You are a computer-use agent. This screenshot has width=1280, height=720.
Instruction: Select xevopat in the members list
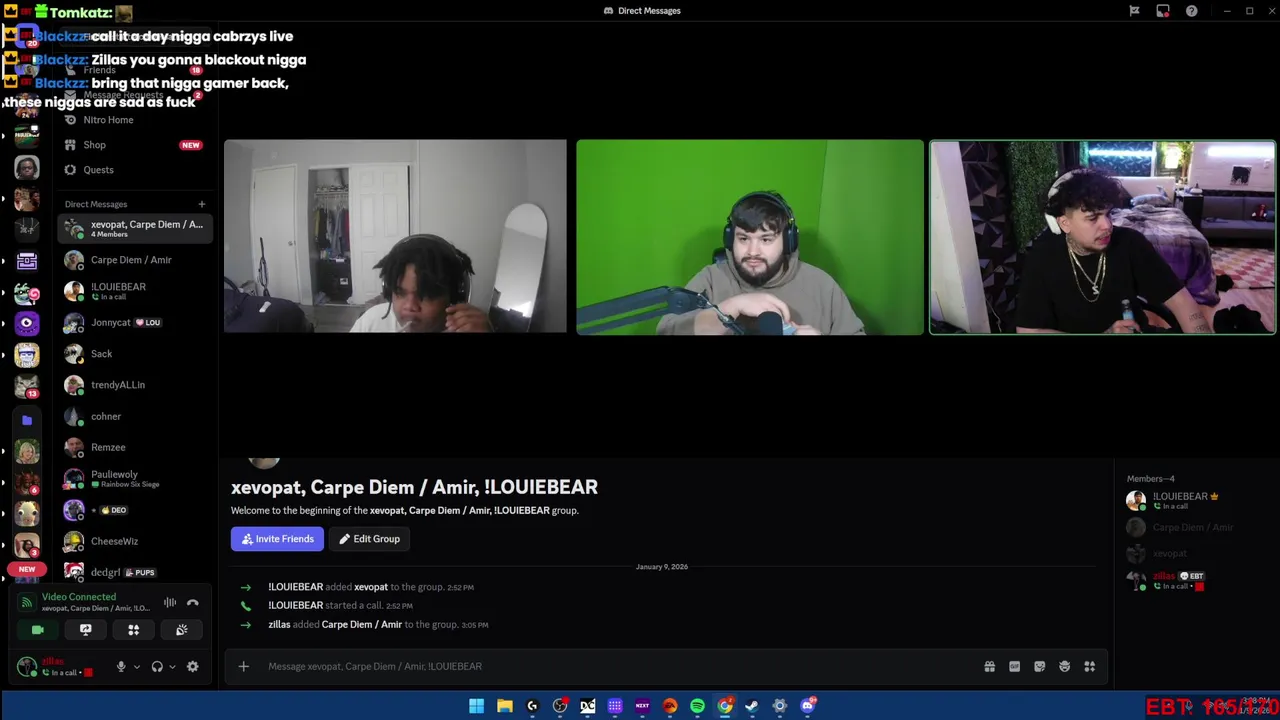[x=1195, y=553]
